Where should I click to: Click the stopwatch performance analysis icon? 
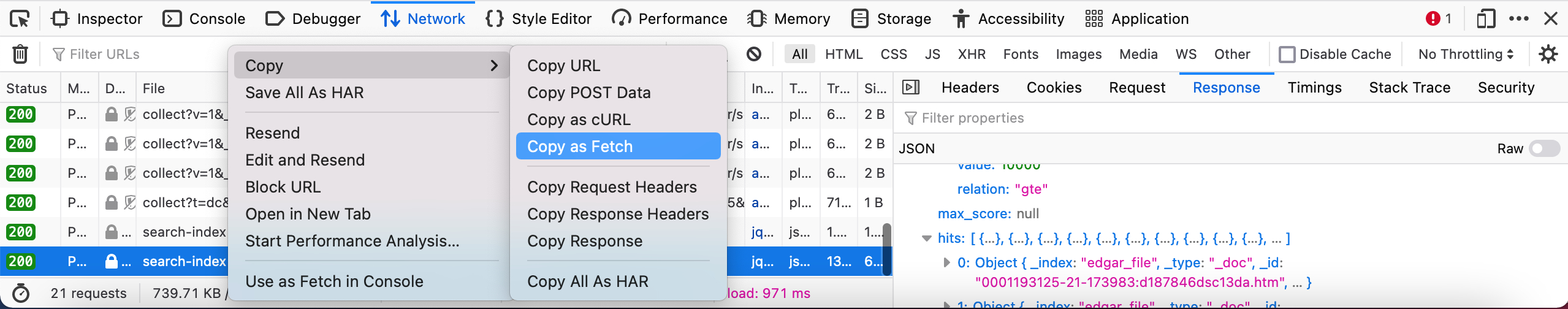coord(21,293)
